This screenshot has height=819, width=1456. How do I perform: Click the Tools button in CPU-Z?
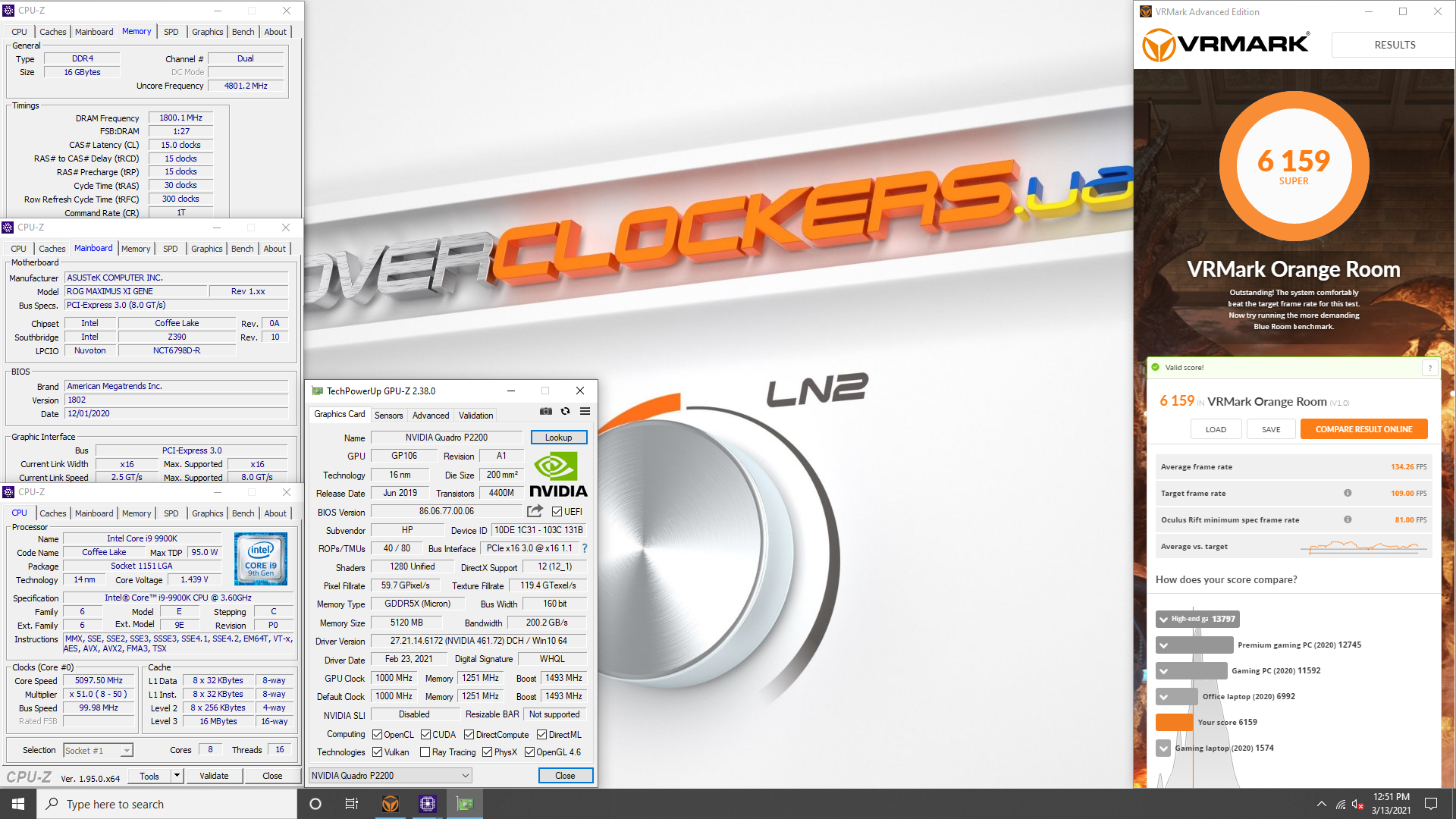tap(149, 776)
